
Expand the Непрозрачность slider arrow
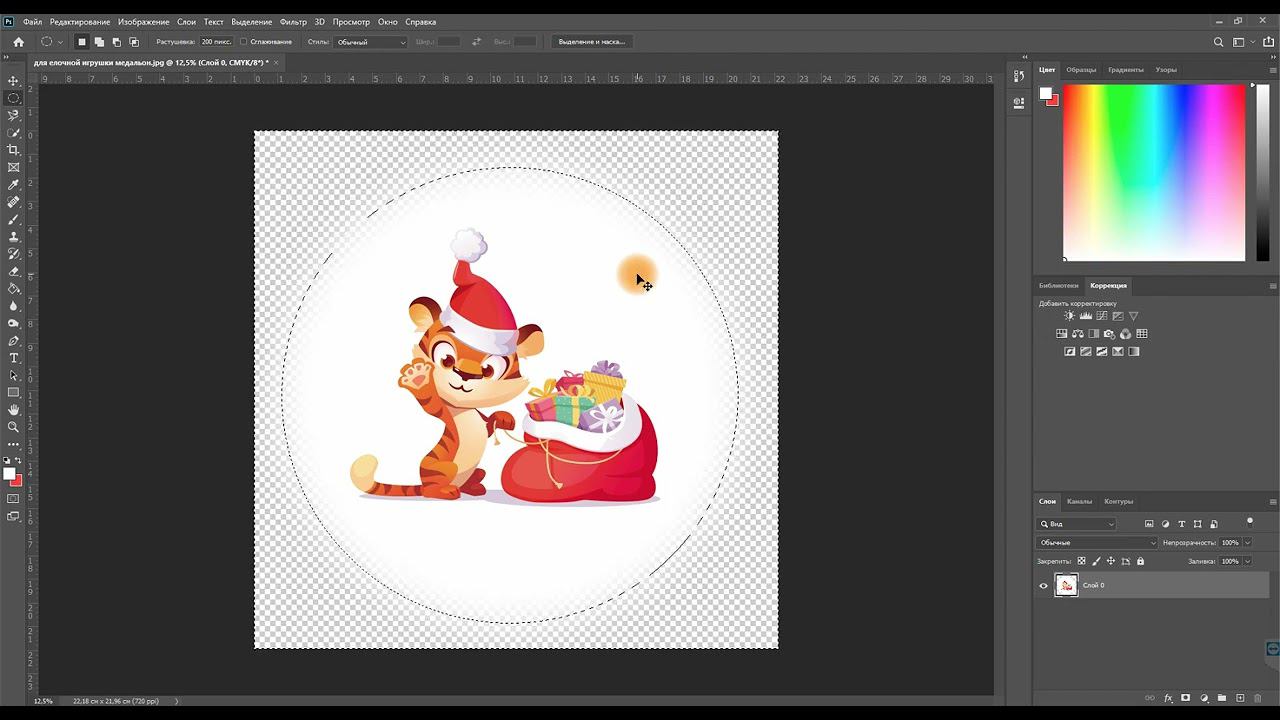1248,543
